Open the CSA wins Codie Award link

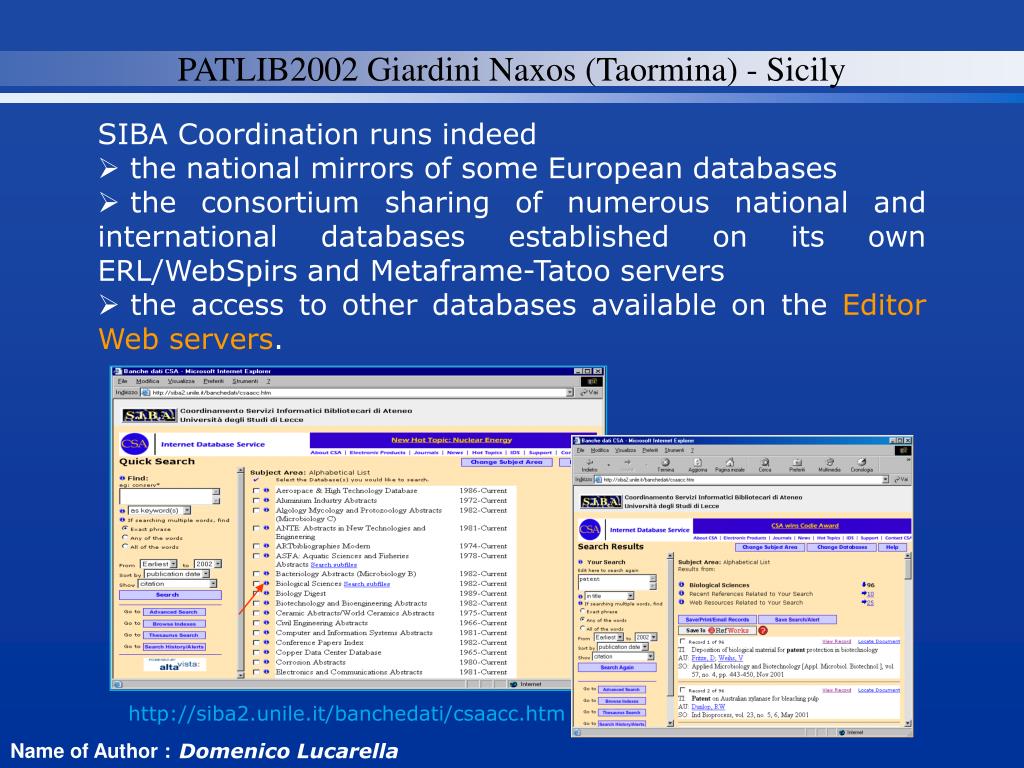[x=805, y=525]
